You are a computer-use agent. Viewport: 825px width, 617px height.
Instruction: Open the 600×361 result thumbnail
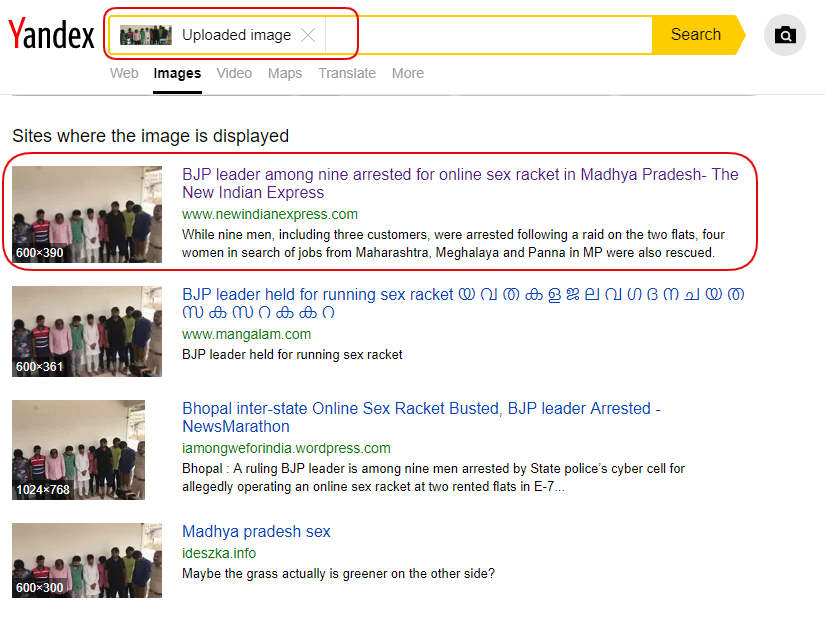[x=87, y=331]
